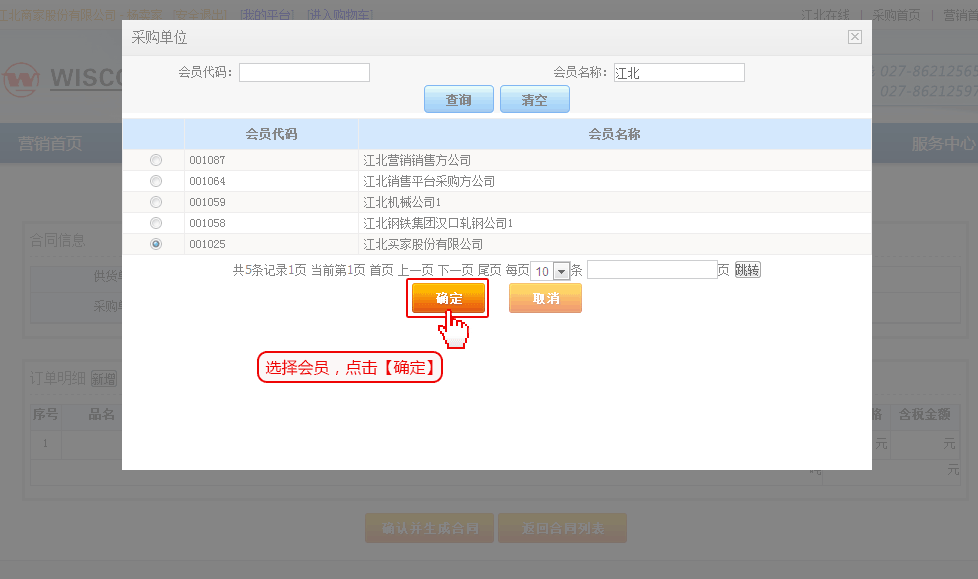978x579 pixels.
Task: Select radio button for member 001064
Action: (x=155, y=181)
